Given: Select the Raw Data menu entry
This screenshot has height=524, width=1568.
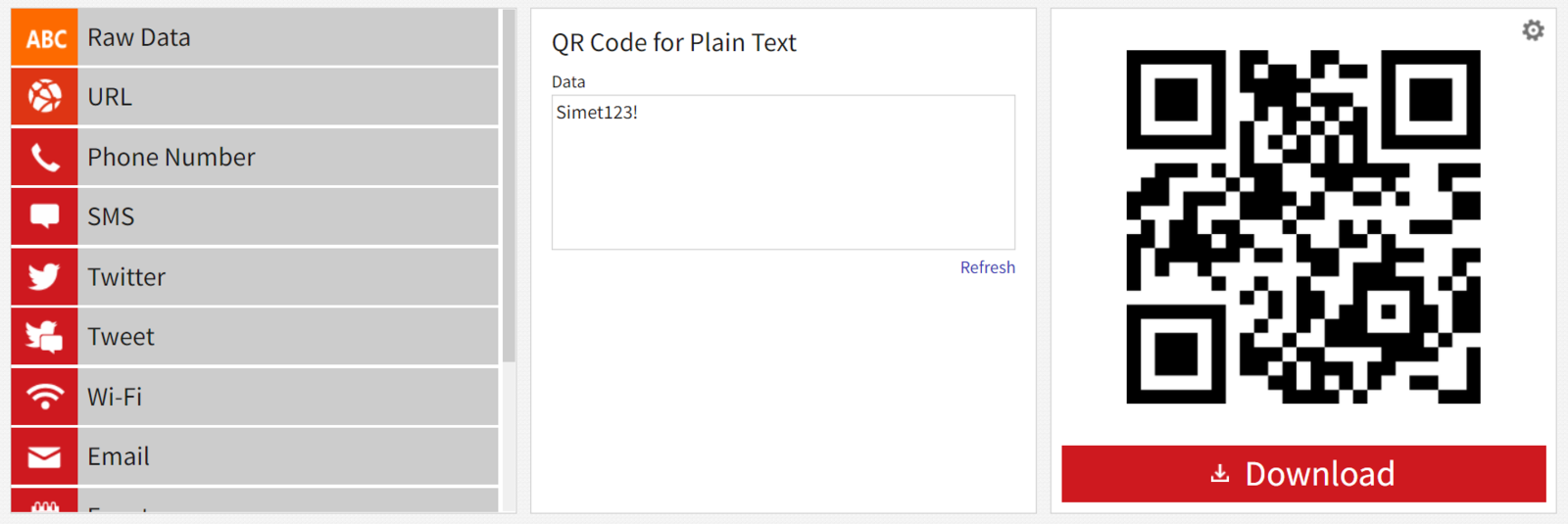Looking at the screenshot, I should tap(139, 38).
